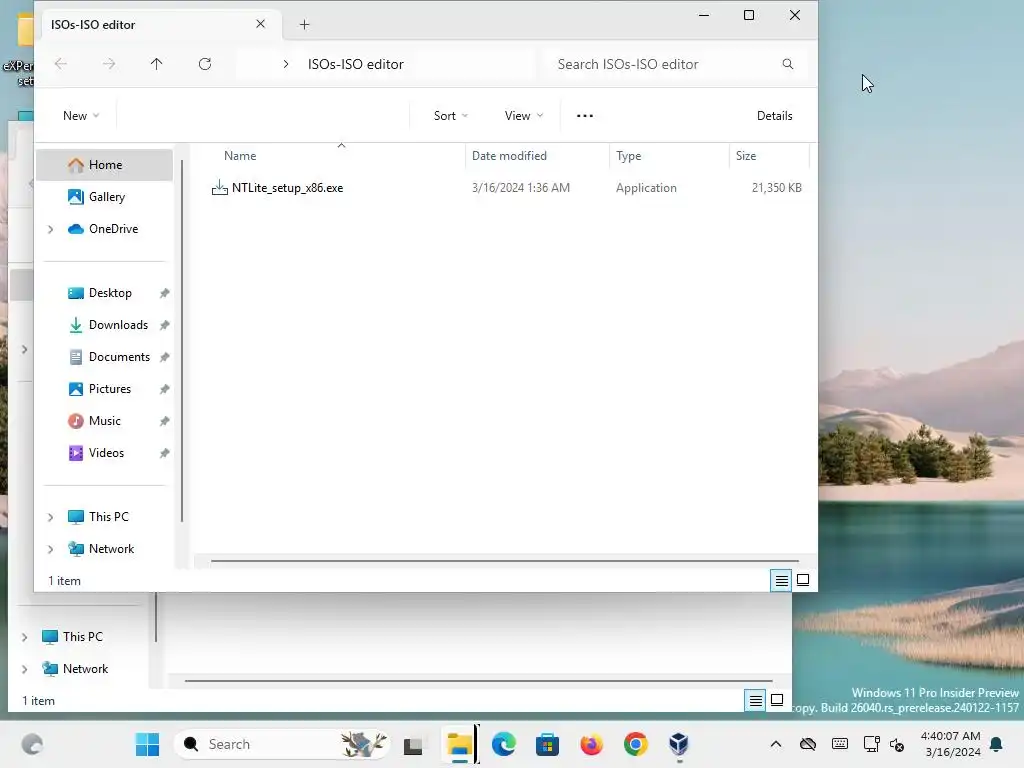Expand the breadcrumb path chevron
Screen dimensions: 1024x768
coord(285,64)
